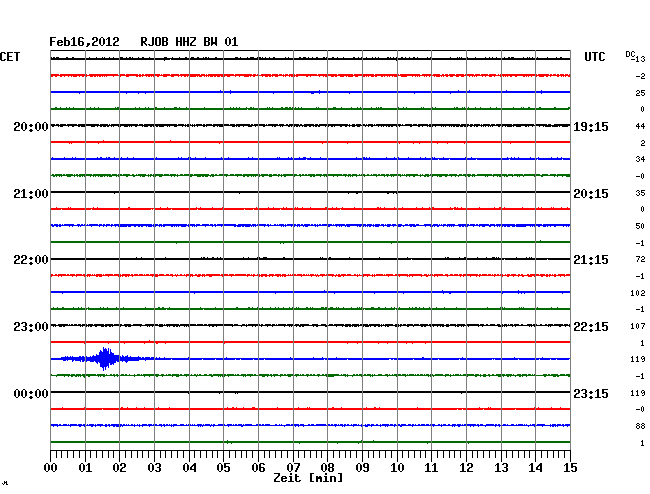Click minute axis label 04
The image size is (650, 494).
coord(189,467)
